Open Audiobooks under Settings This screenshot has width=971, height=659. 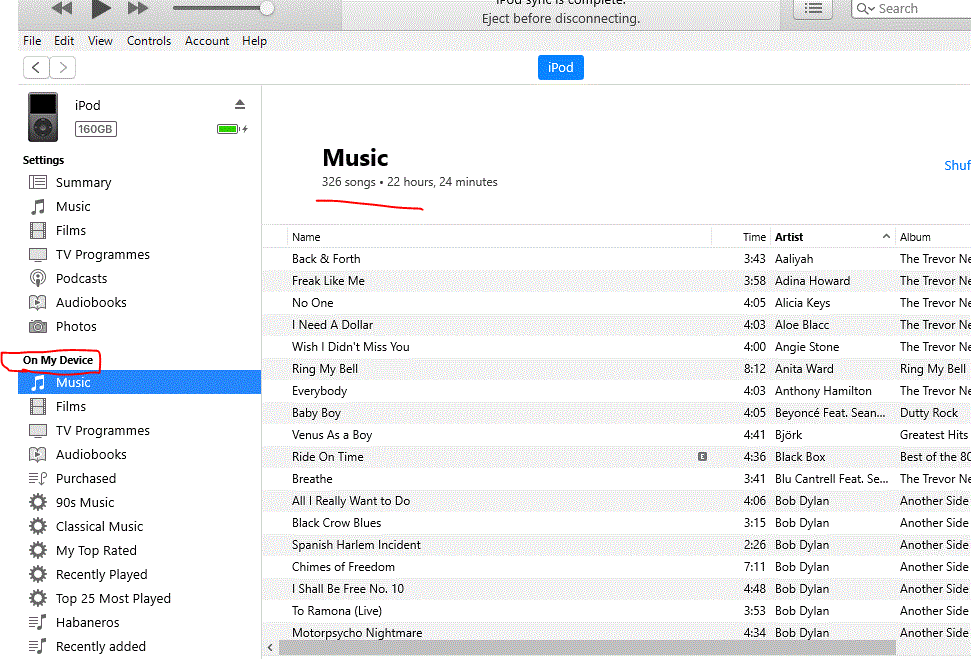point(91,302)
